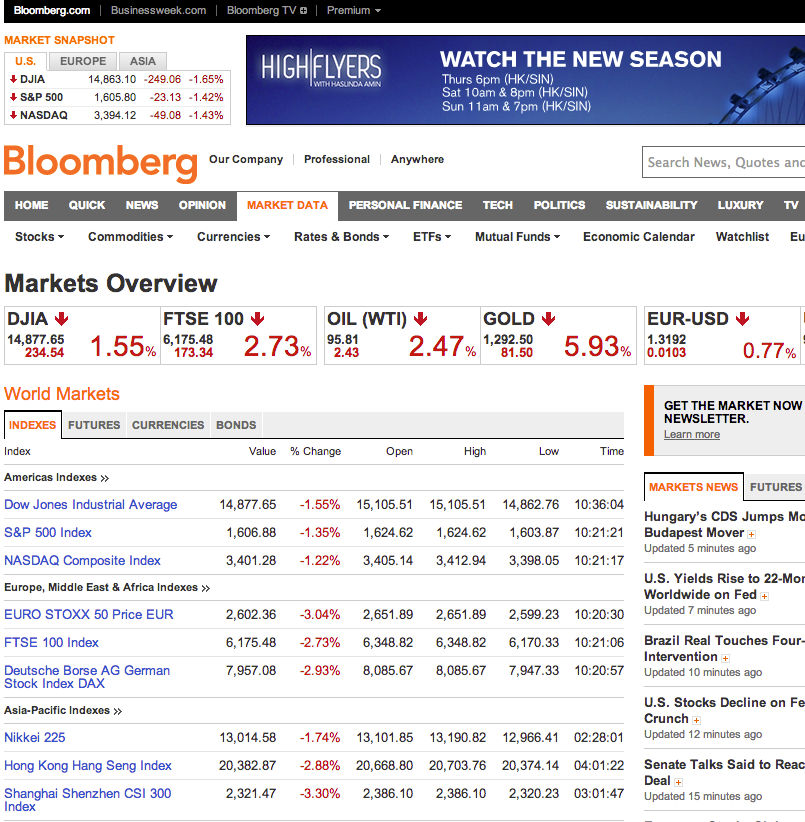Open the BONDS tab in World Markets

[x=236, y=425]
